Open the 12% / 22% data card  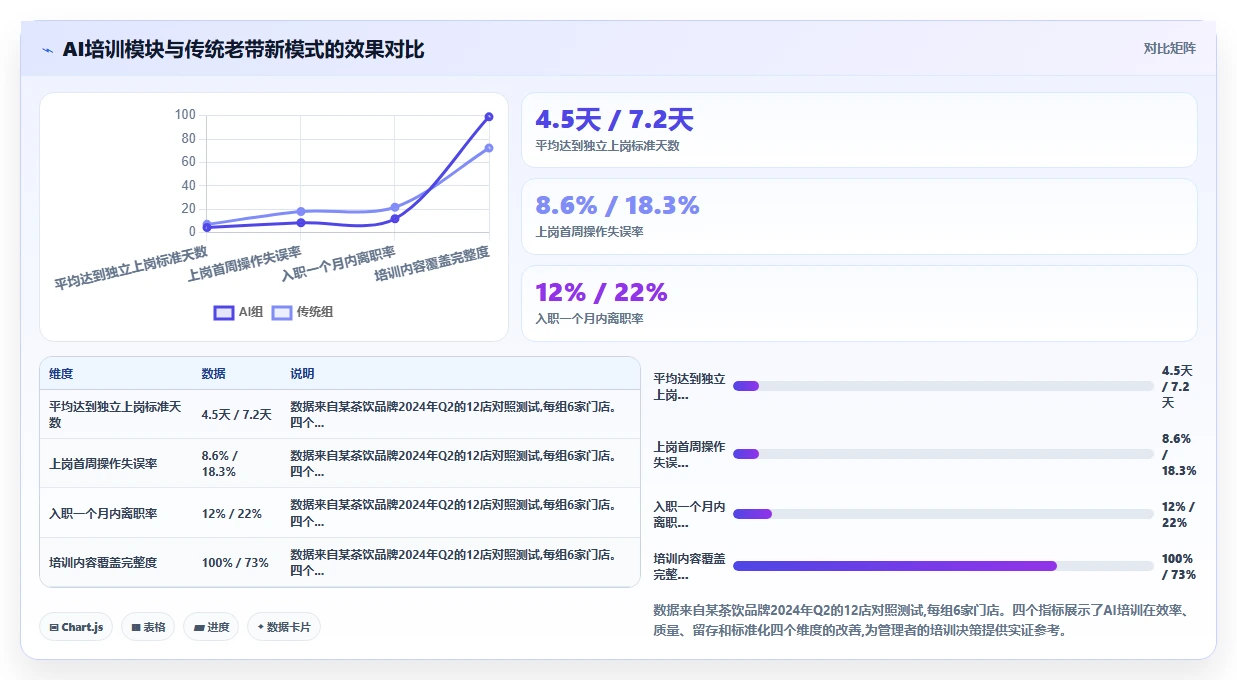tap(859, 303)
